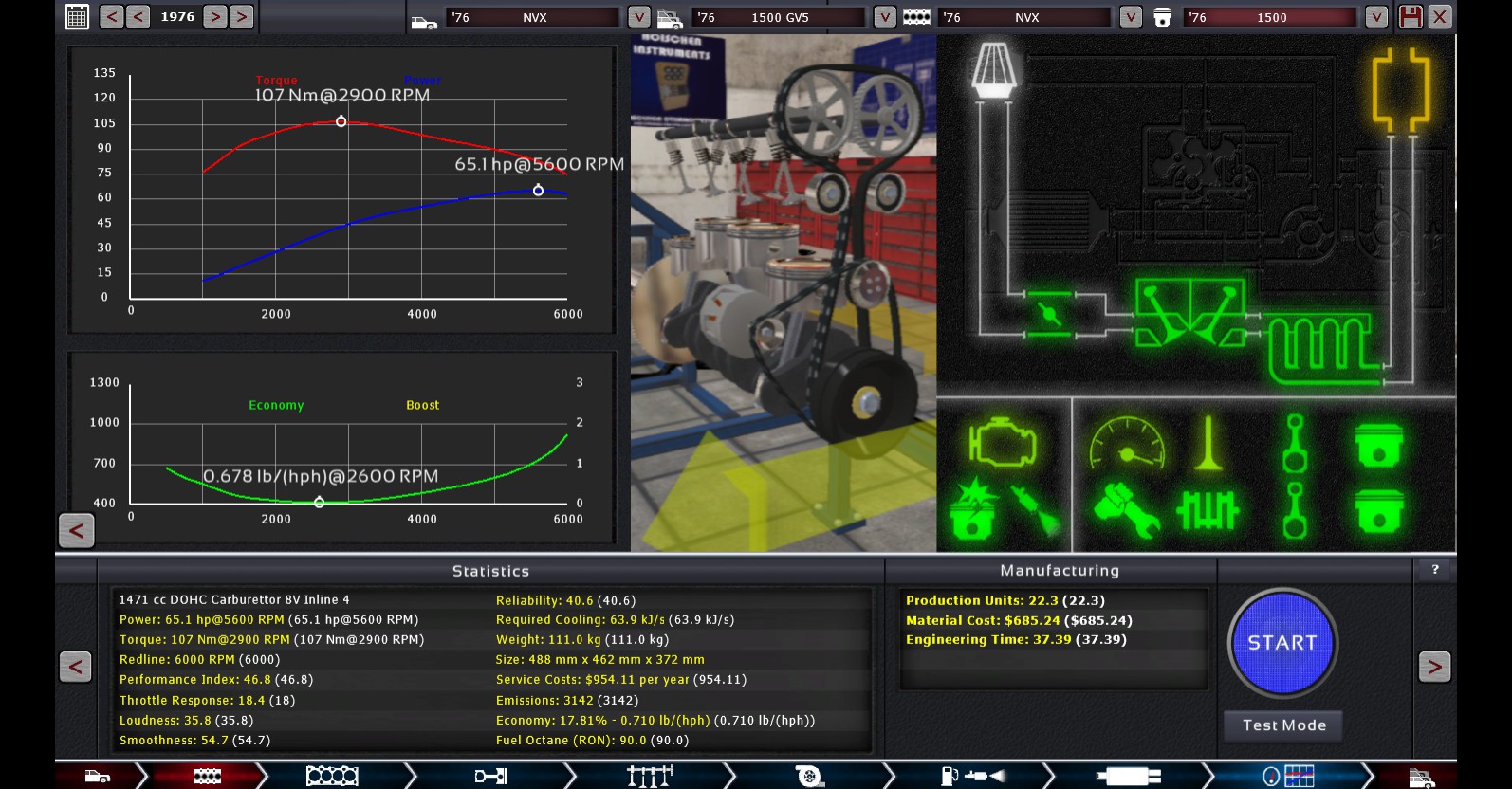Jump back several years with first left arrow
The width and height of the screenshot is (1512, 789).
(x=111, y=16)
